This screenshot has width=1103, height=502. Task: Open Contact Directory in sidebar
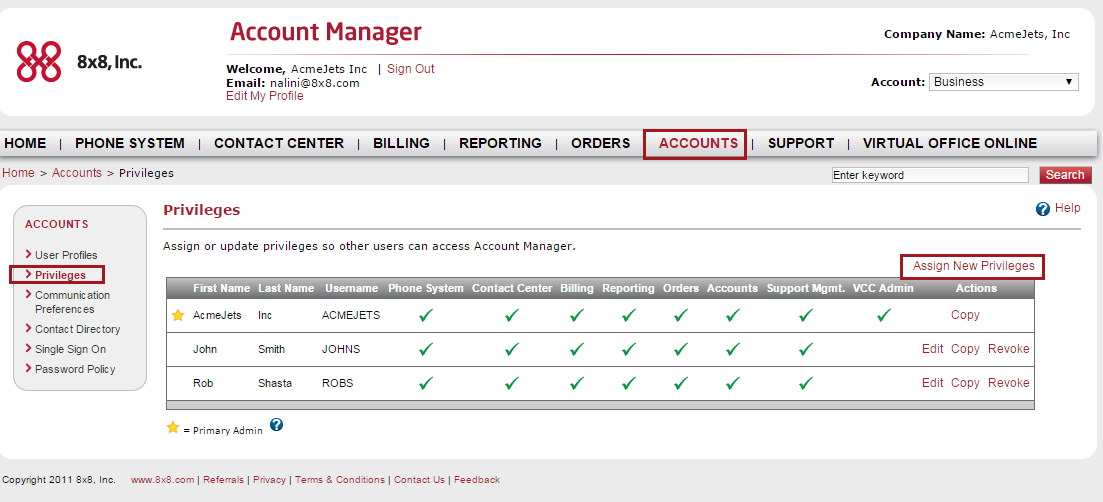77,329
